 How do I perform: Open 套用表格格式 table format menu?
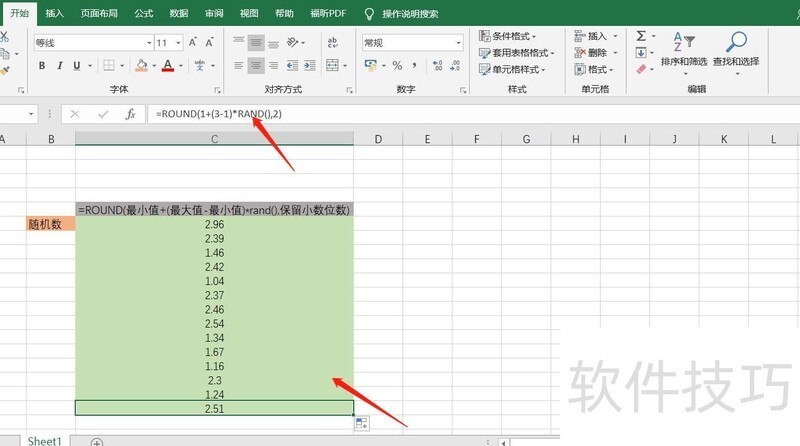517,53
